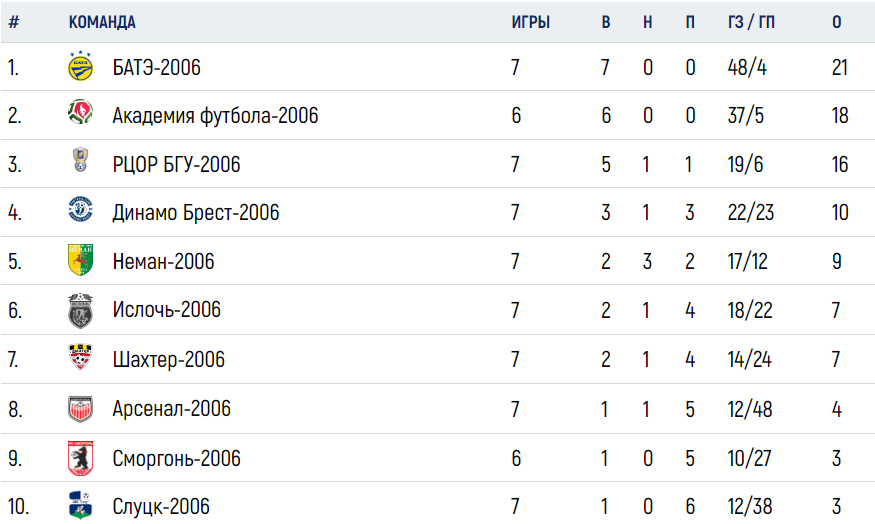Click the Ислочь-2006 grey wolf crest
875x524 pixels.
pyautogui.click(x=80, y=310)
